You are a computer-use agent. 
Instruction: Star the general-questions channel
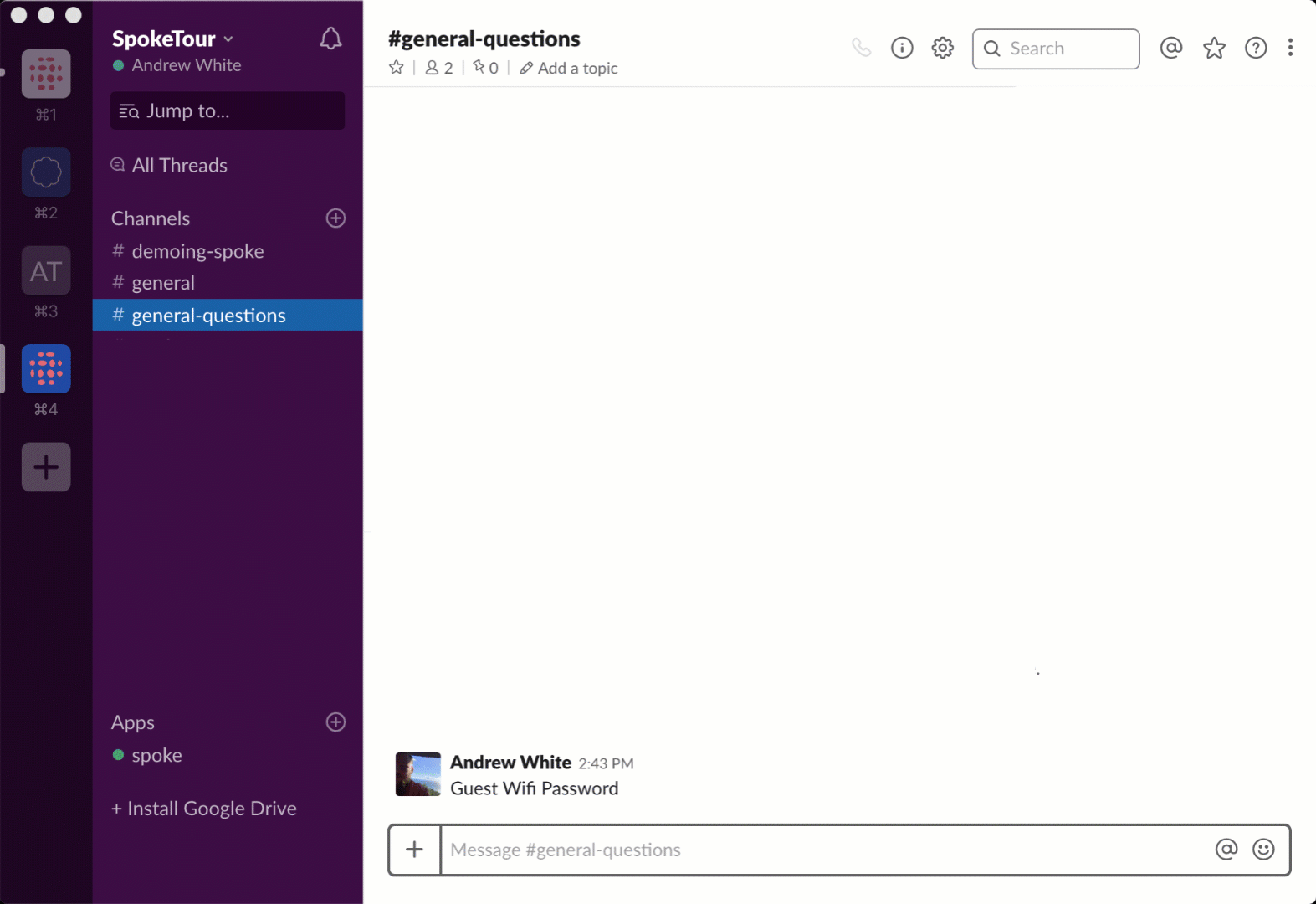397,68
